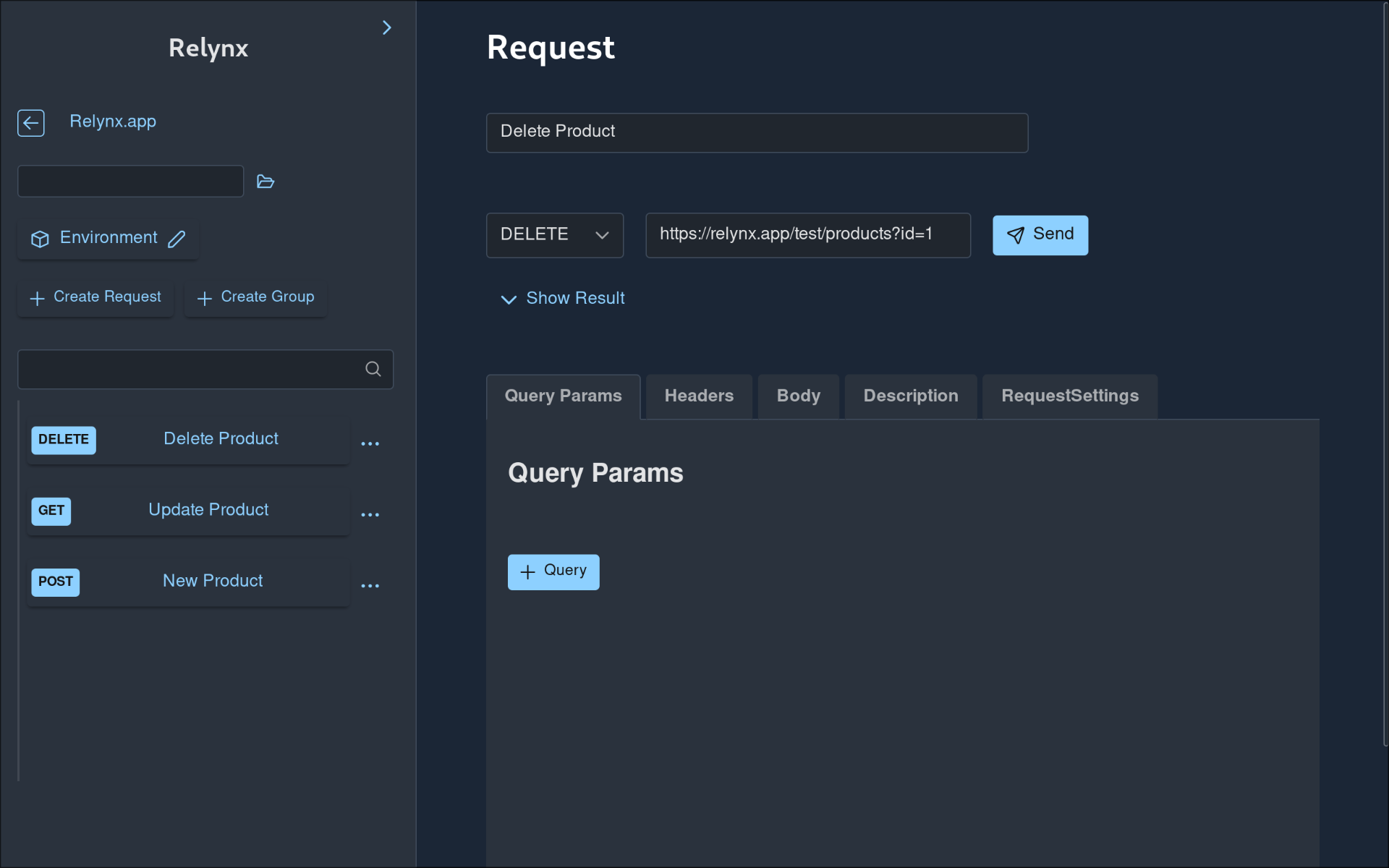The height and width of the screenshot is (868, 1389).
Task: Select the RequestSettings tab
Action: coord(1069,396)
